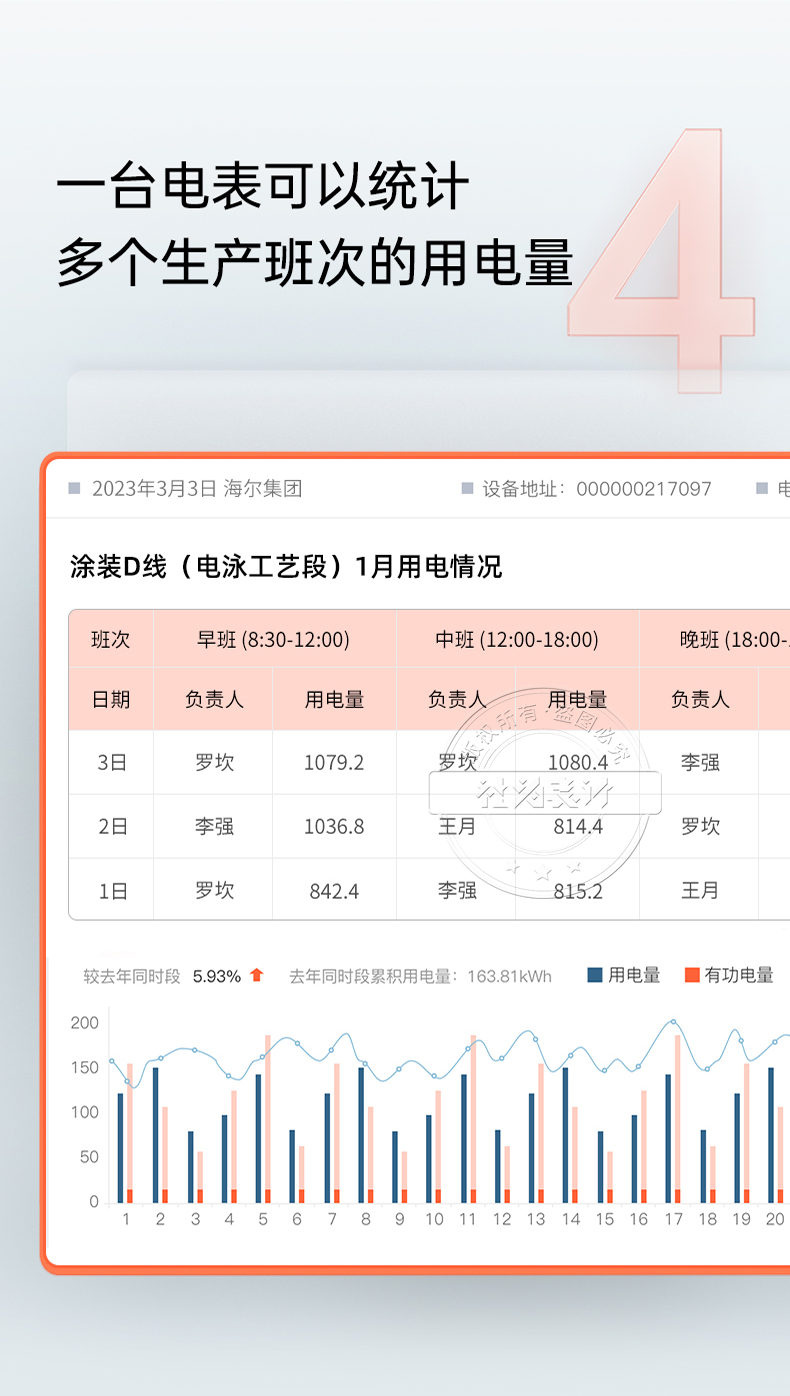Select the 3日 date row cell

click(x=111, y=763)
